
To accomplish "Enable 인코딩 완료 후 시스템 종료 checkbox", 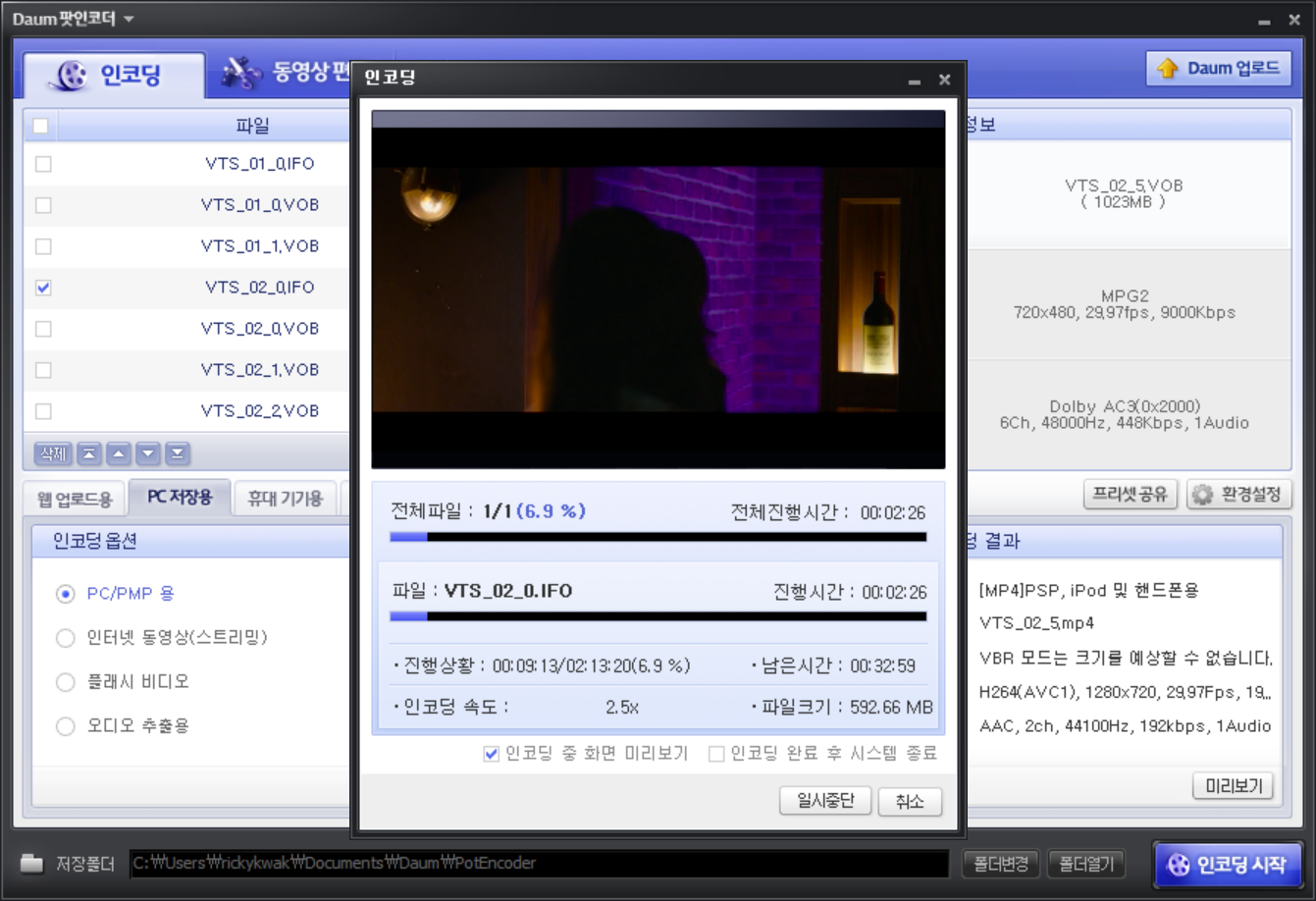I will click(x=716, y=754).
